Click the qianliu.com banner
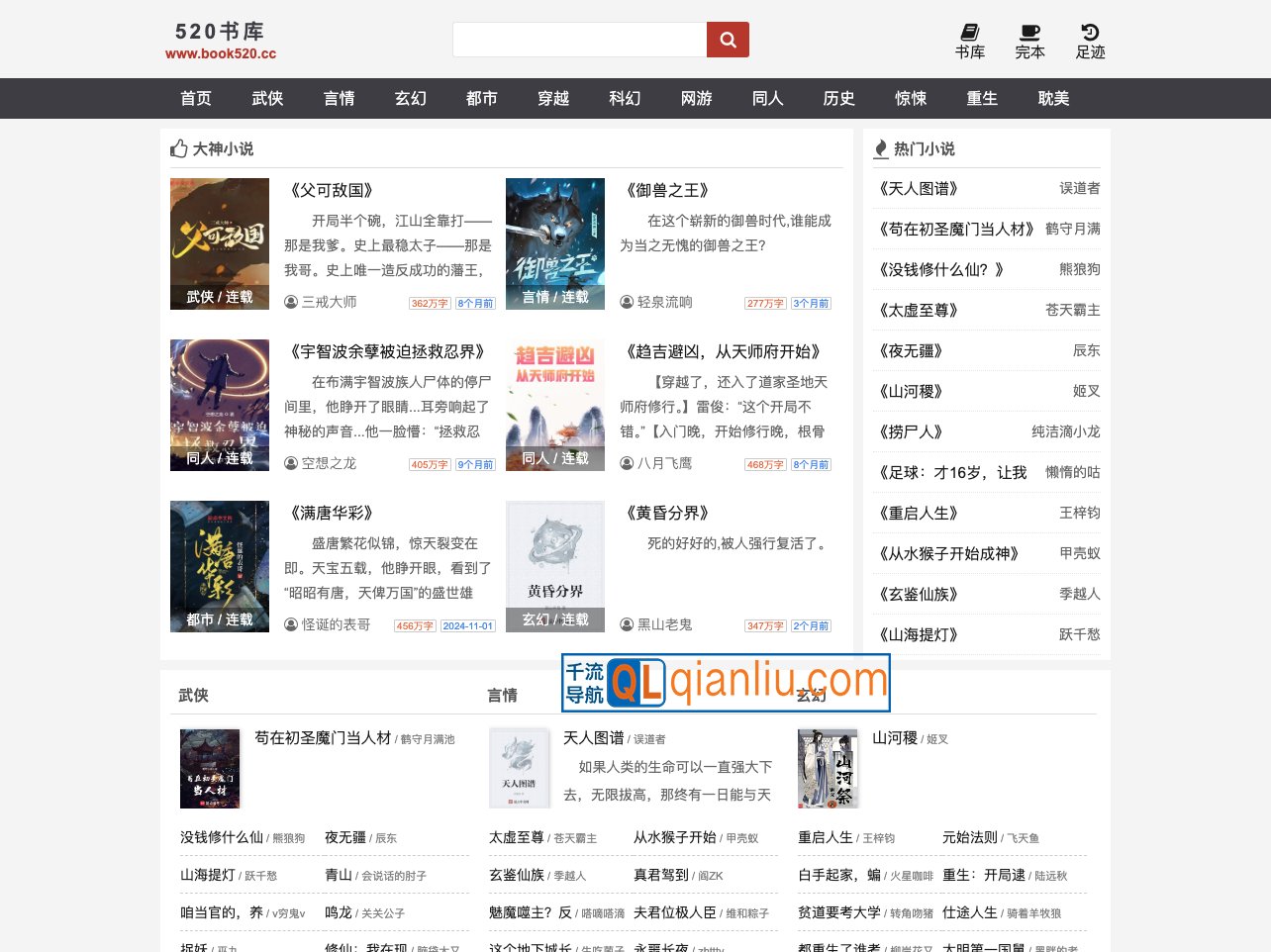The image size is (1271, 952). [x=726, y=682]
